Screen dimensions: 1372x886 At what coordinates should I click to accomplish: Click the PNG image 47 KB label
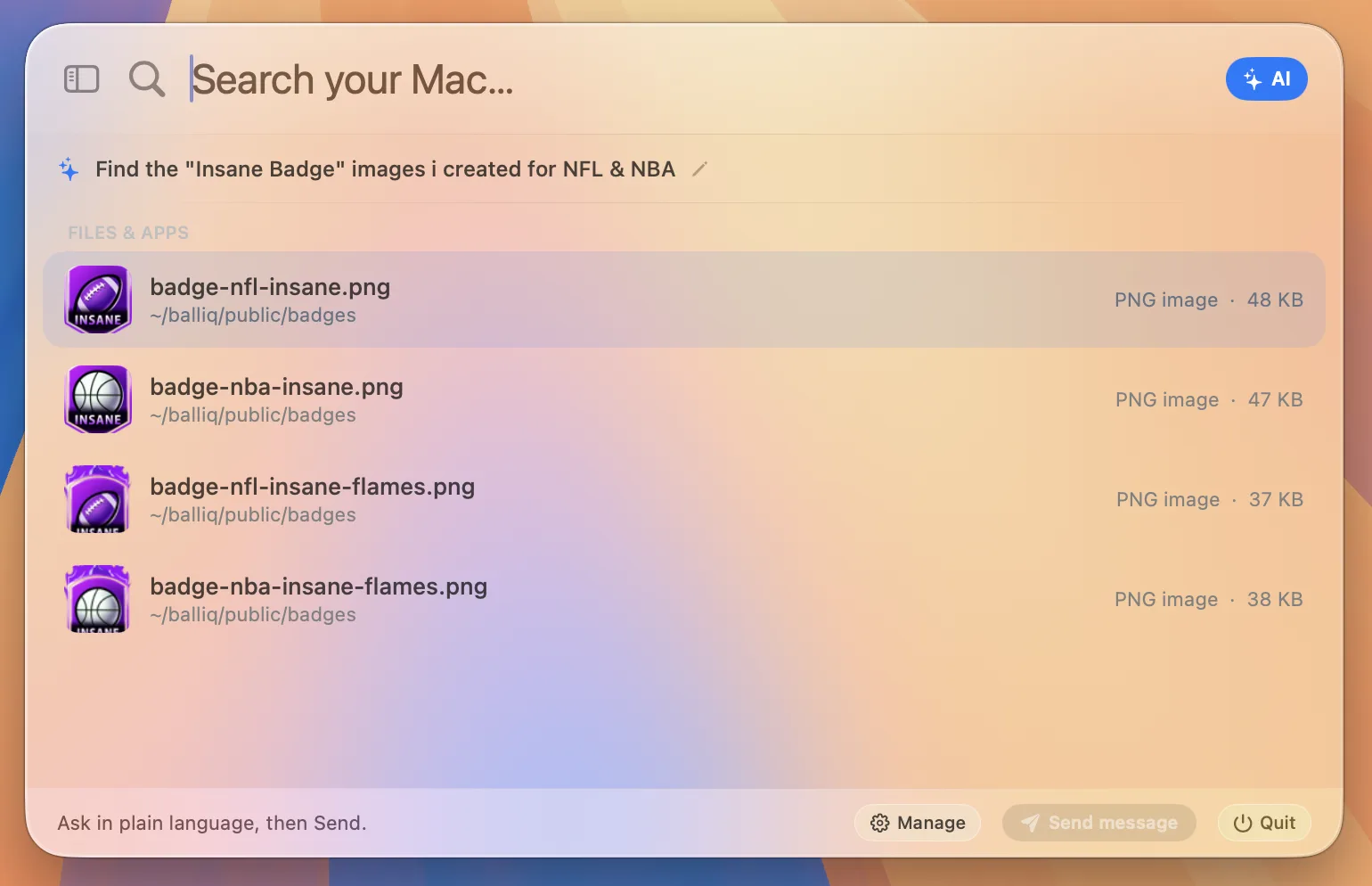[x=1209, y=400]
